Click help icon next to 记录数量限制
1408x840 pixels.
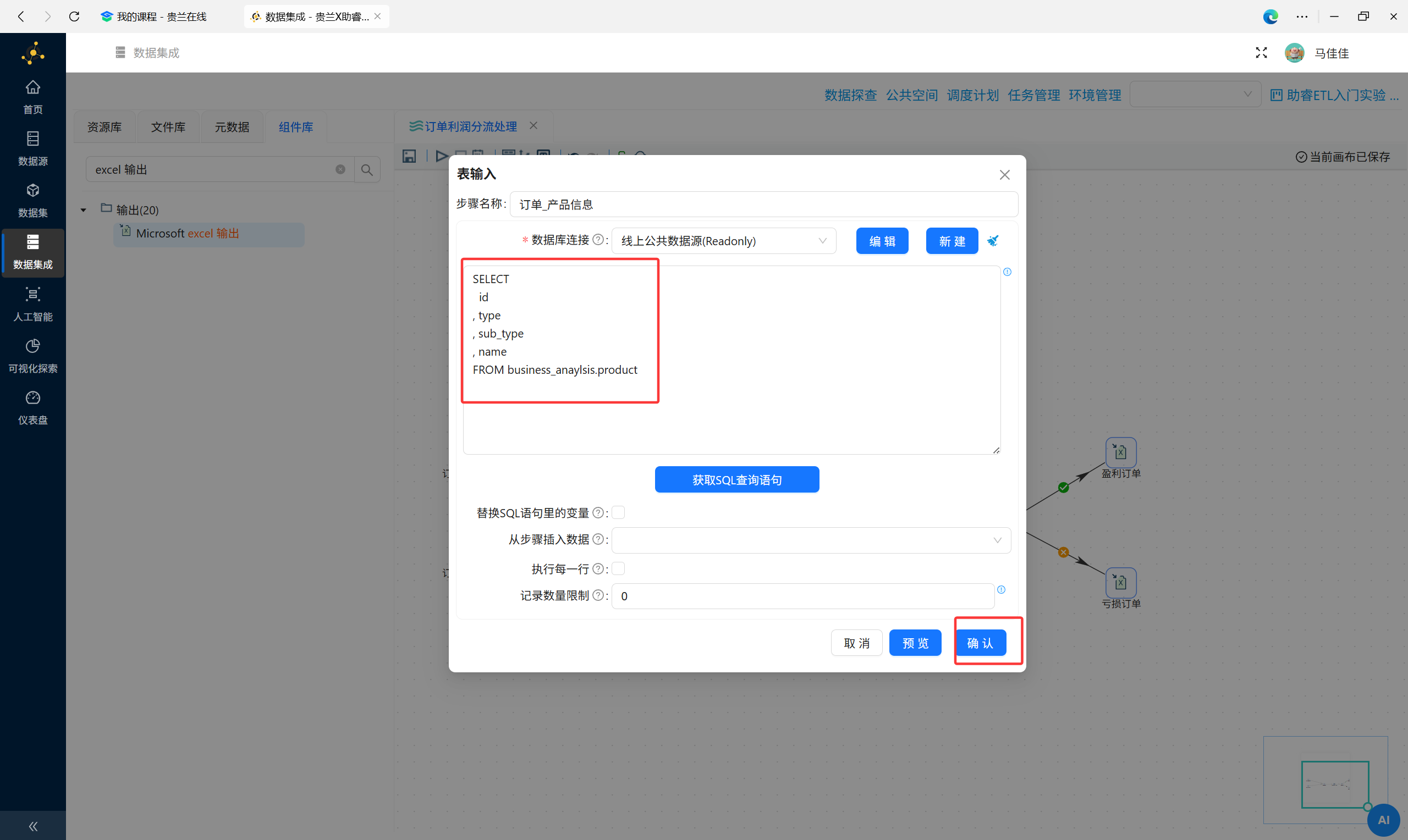598,595
